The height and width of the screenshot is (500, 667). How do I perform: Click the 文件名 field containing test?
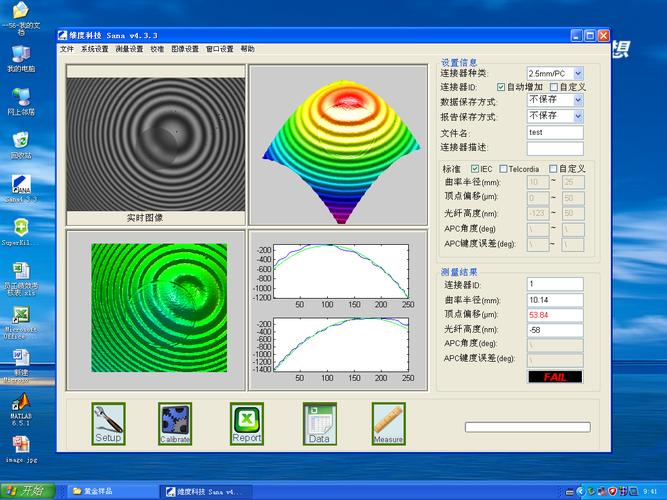(555, 132)
